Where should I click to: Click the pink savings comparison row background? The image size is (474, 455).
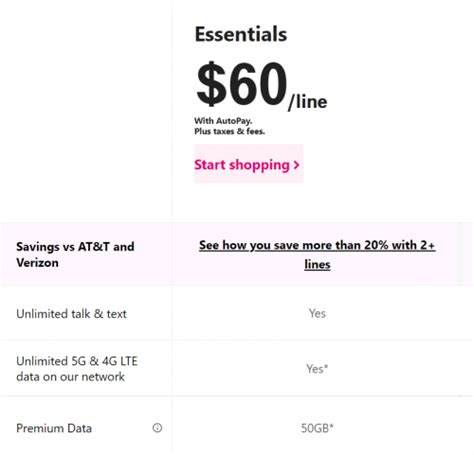tap(237, 254)
